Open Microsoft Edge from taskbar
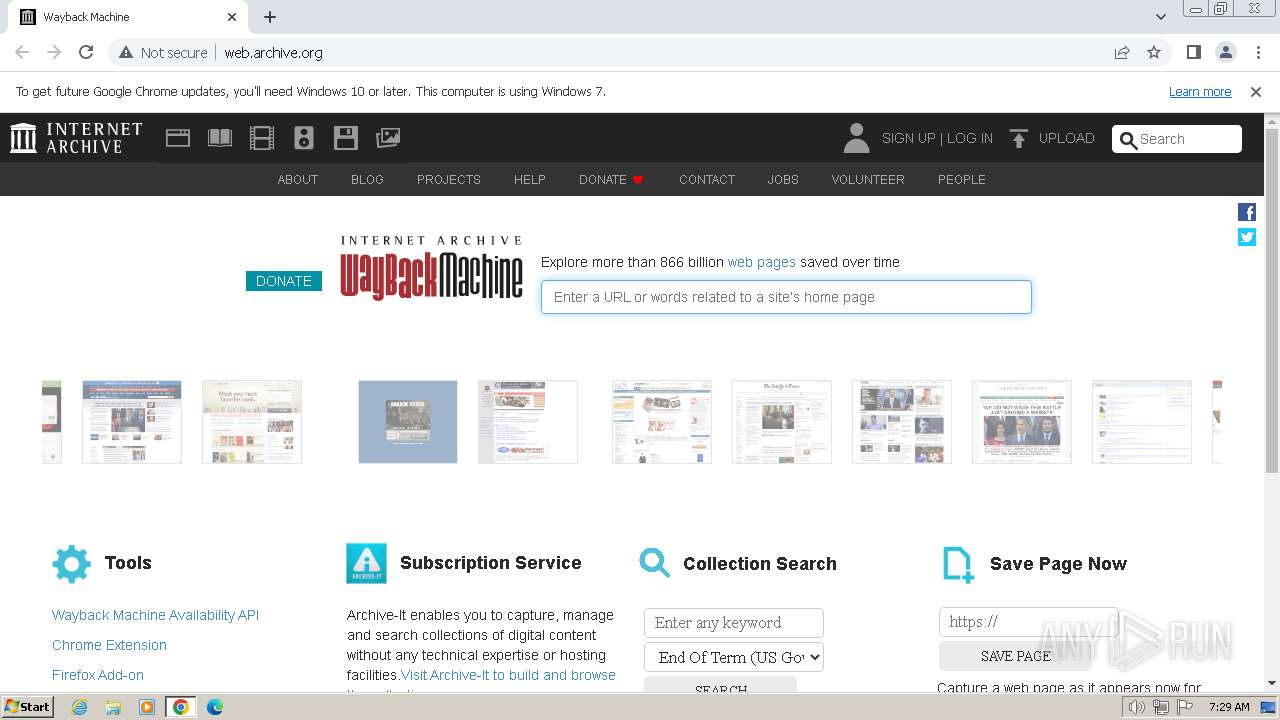1280x720 pixels. click(x=214, y=707)
